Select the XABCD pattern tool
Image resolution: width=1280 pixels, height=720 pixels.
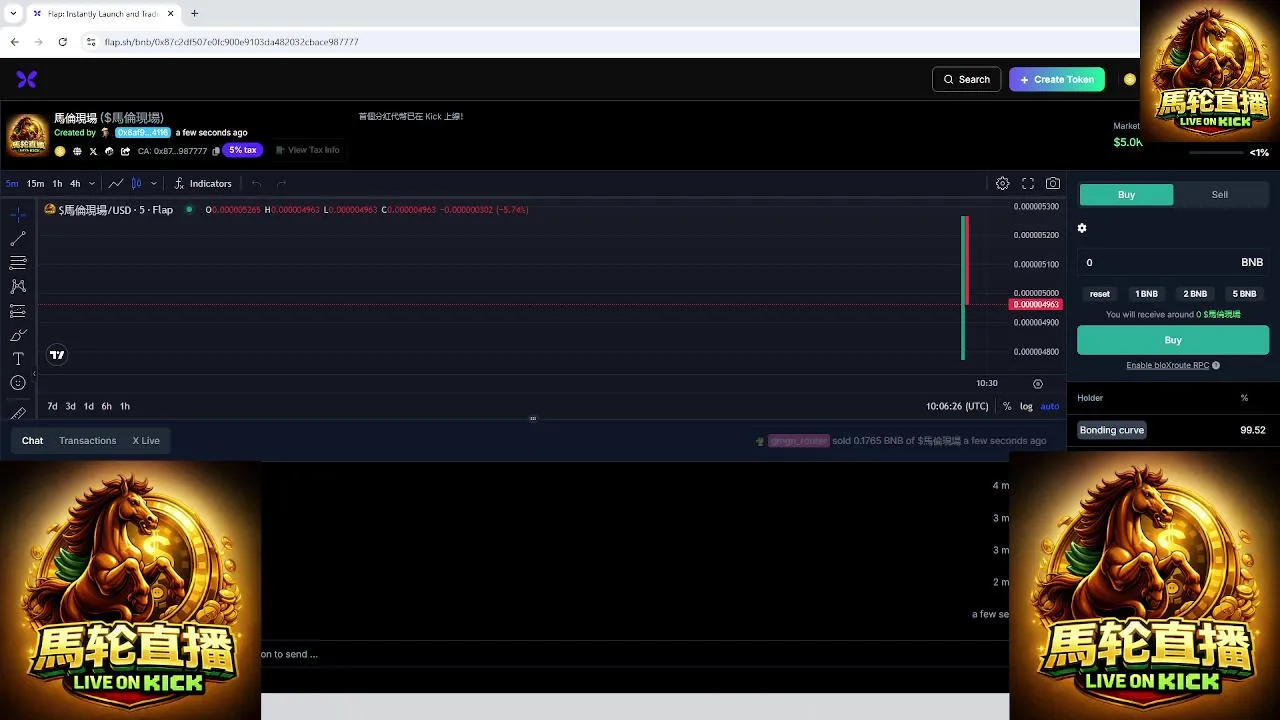coord(18,287)
